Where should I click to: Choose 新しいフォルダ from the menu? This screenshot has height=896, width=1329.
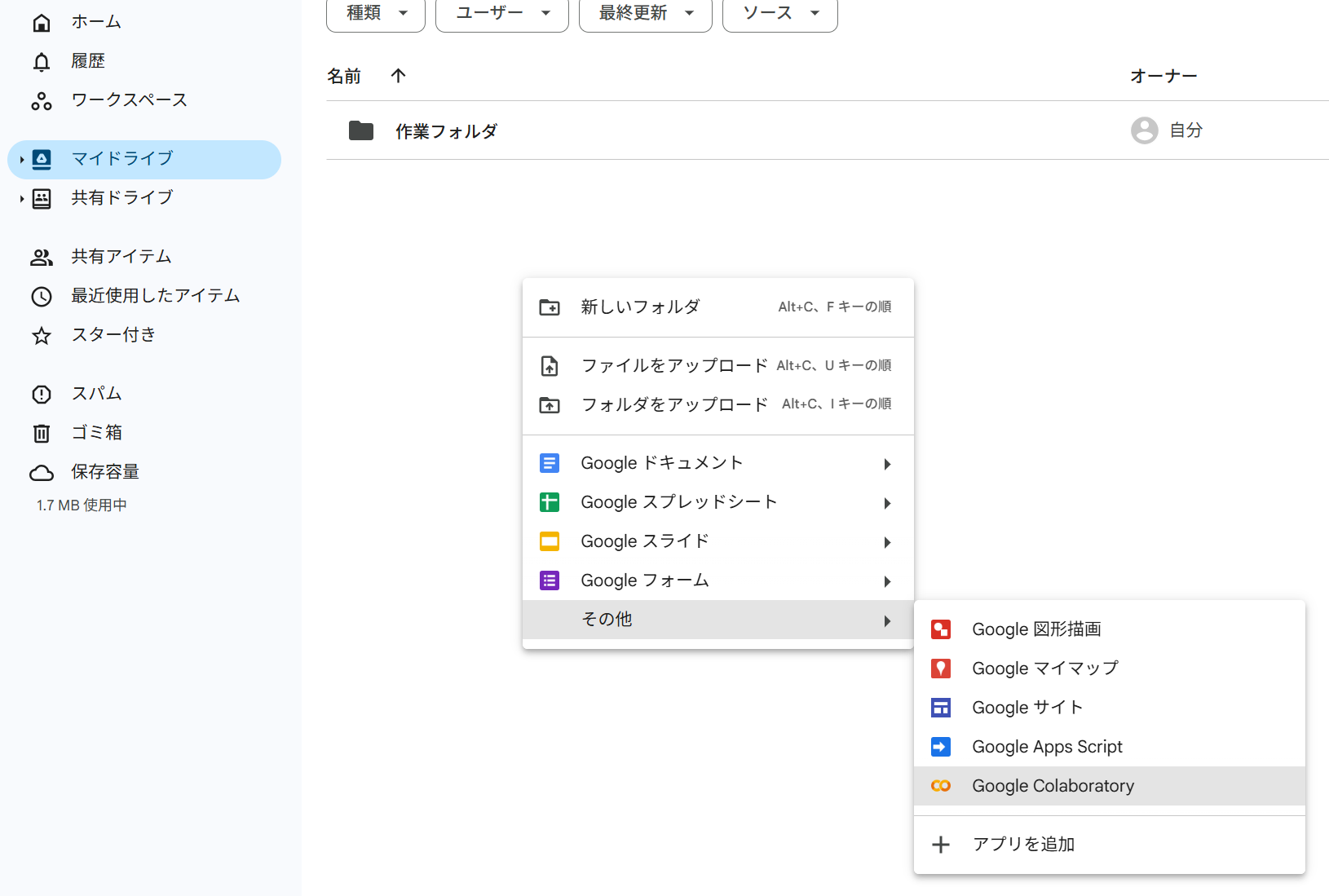pyautogui.click(x=639, y=307)
